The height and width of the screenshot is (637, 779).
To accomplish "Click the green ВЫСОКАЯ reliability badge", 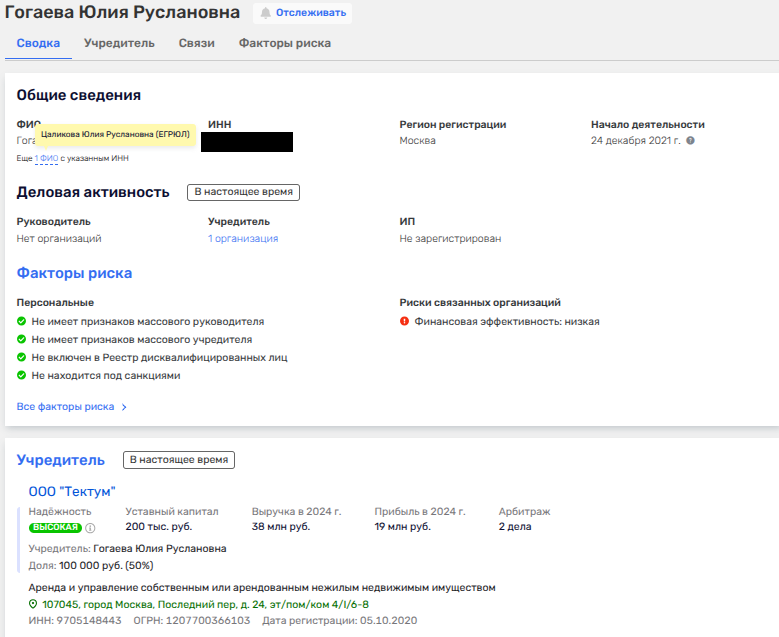I will click(x=55, y=528).
